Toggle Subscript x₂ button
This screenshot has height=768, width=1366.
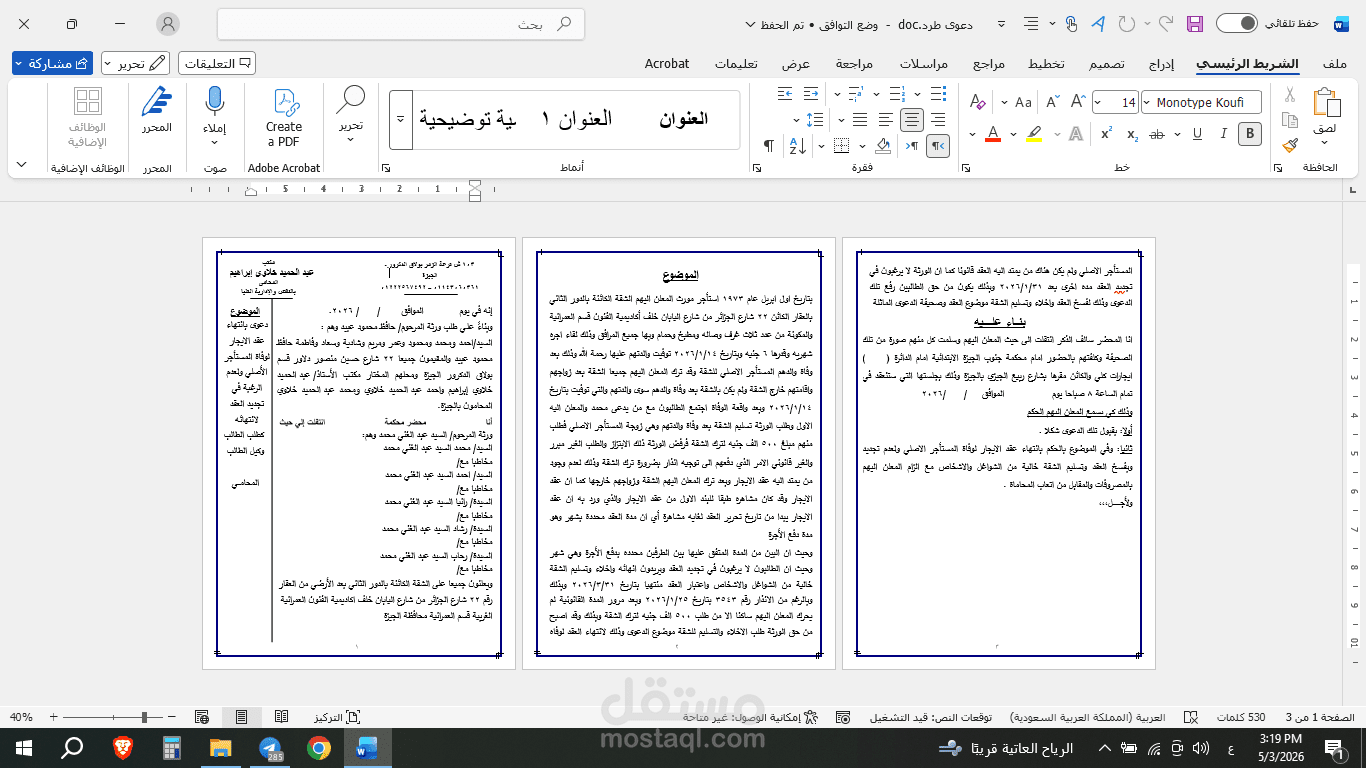1133,134
